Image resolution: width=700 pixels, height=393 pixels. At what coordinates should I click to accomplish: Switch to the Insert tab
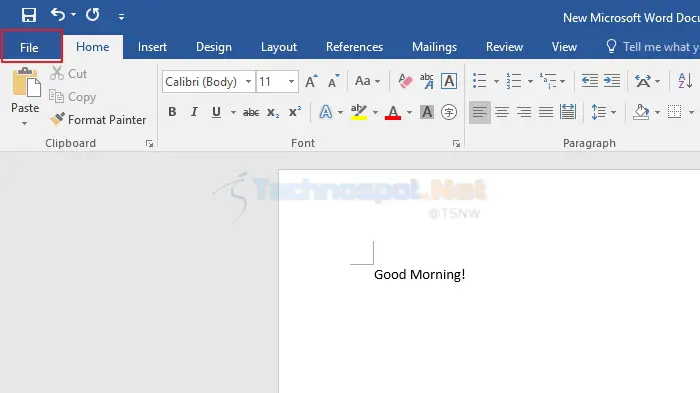(x=152, y=47)
